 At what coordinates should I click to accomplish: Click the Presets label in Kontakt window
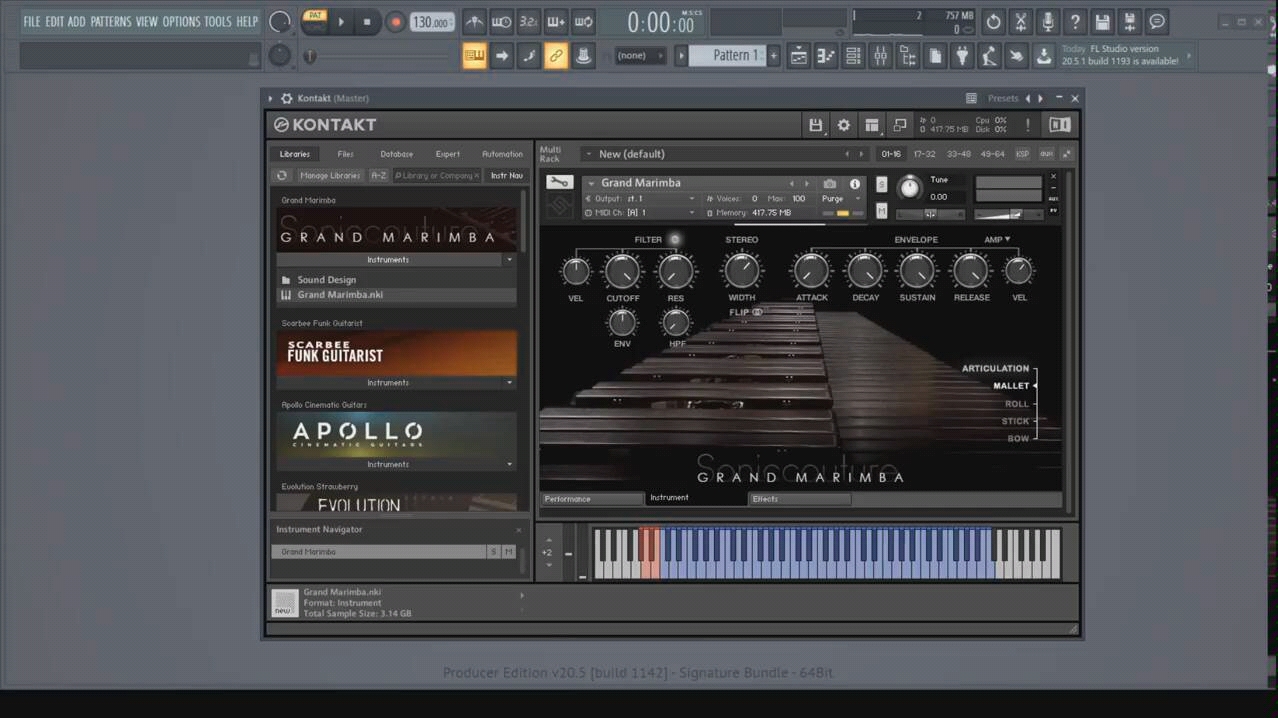click(1003, 98)
